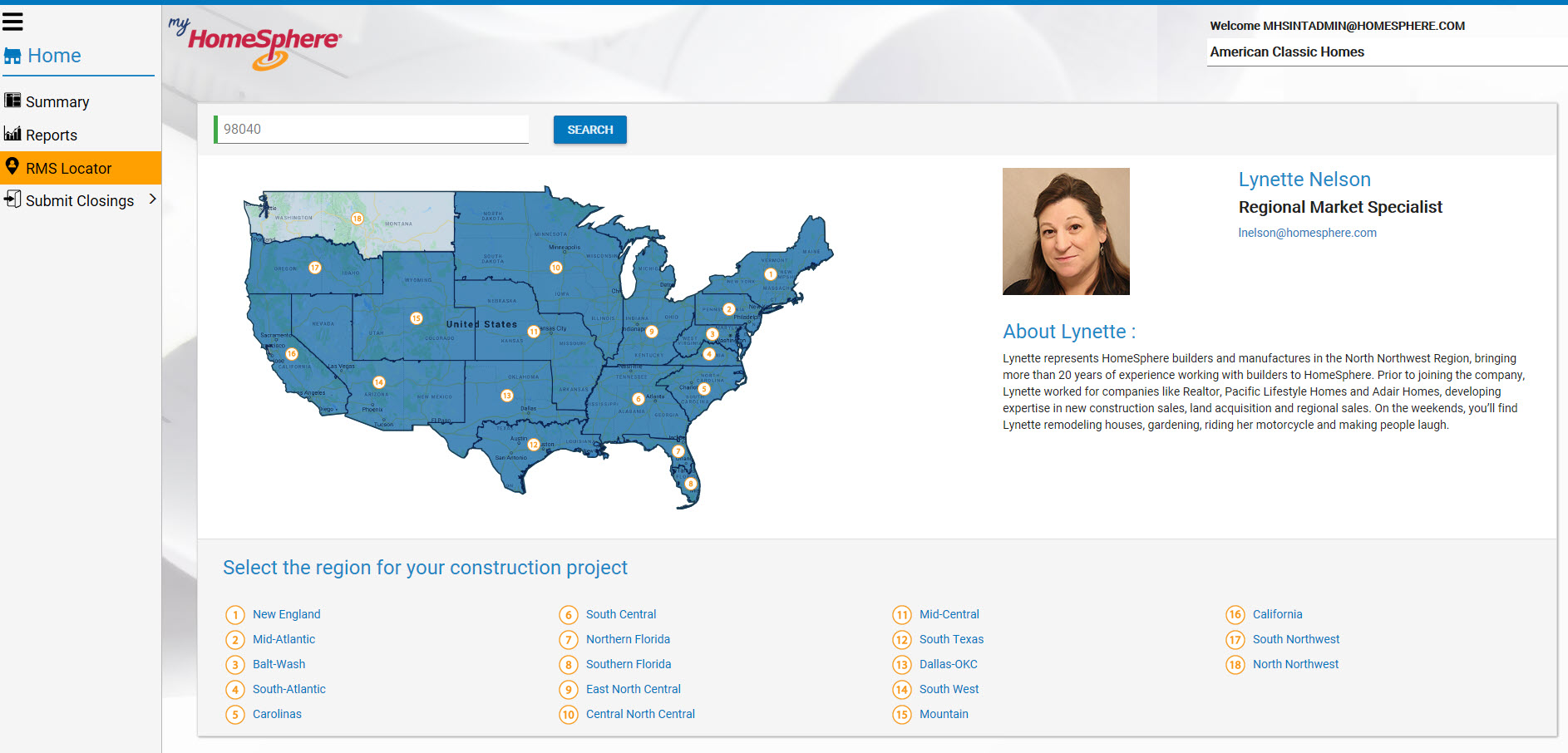Click the Summary sidebar icon
This screenshot has width=1568, height=753.
click(x=12, y=101)
